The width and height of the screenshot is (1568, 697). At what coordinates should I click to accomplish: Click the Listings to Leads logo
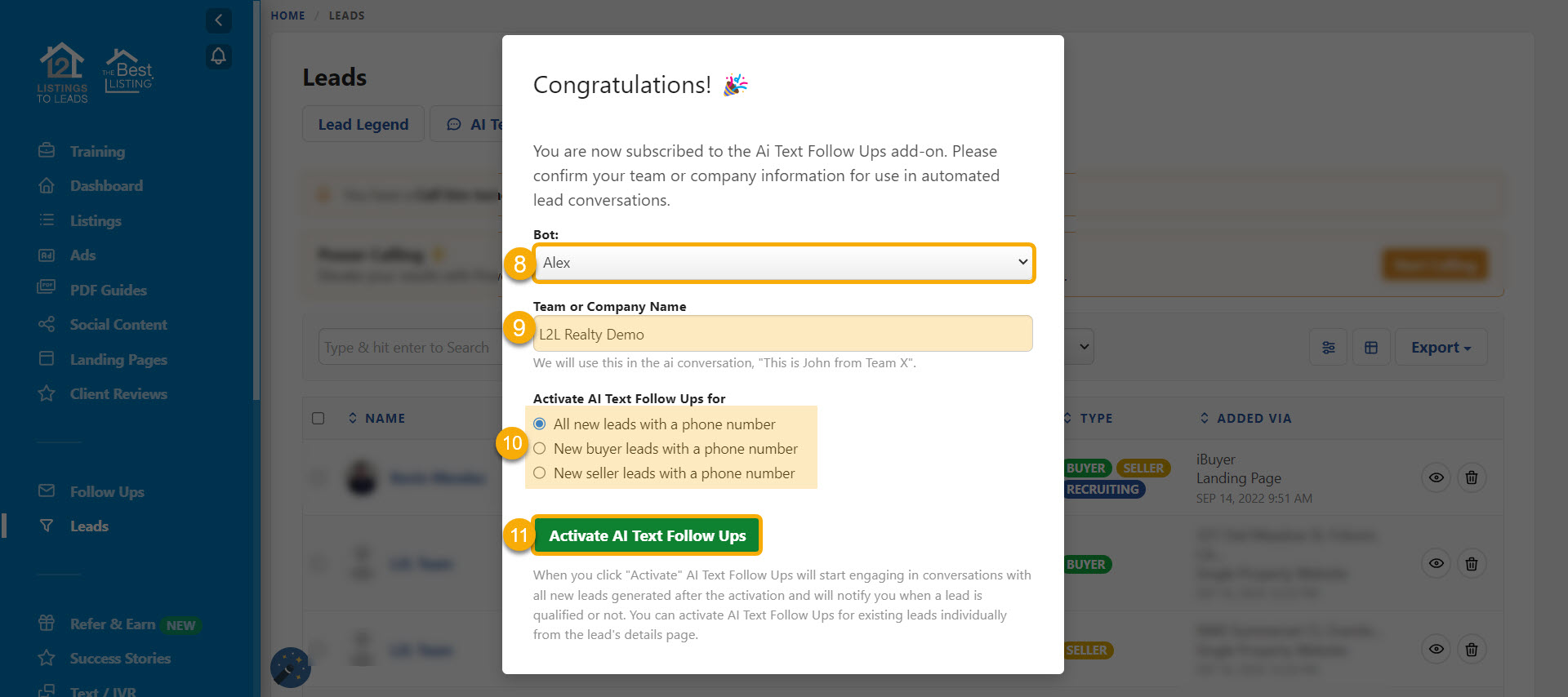pyautogui.click(x=62, y=73)
